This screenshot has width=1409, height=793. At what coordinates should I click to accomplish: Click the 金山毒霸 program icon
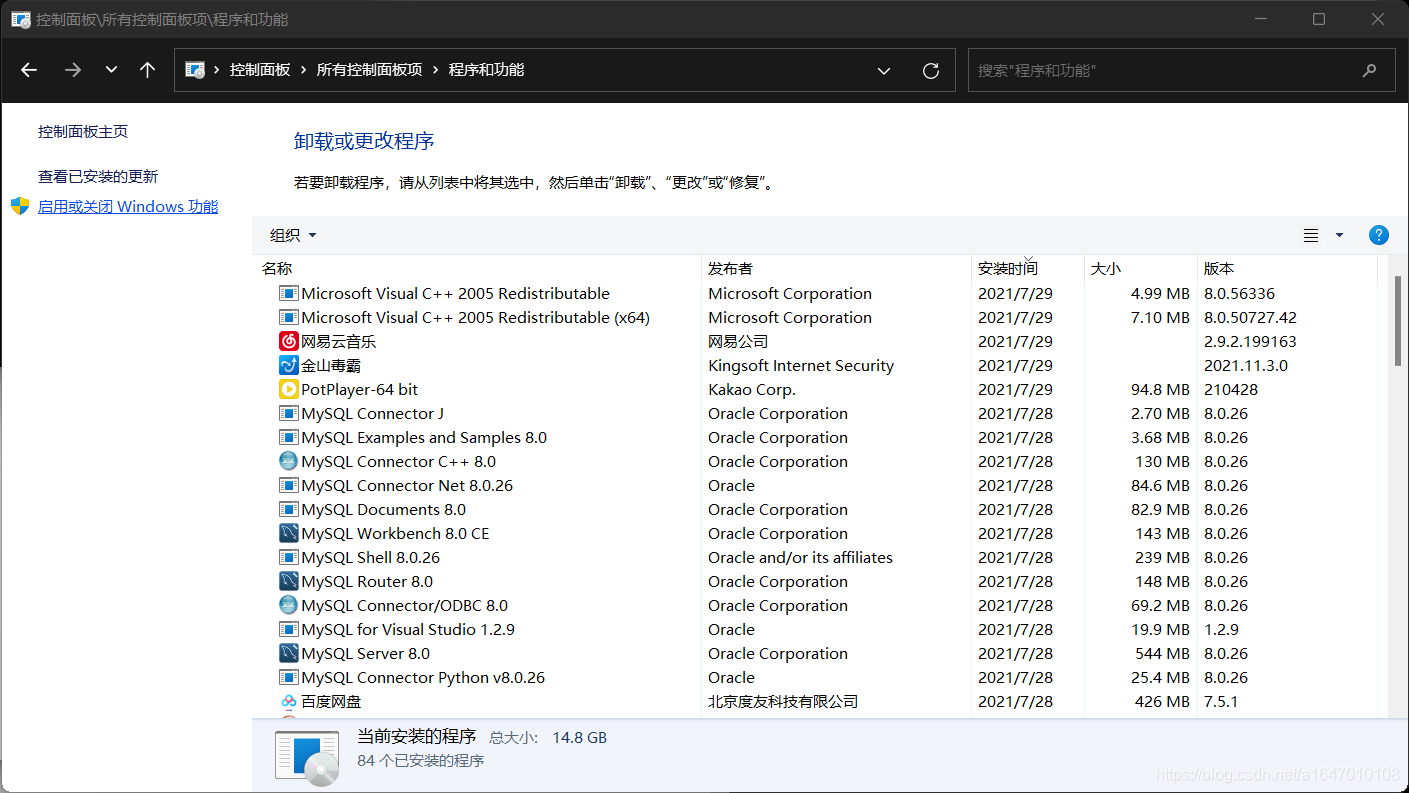pos(288,366)
